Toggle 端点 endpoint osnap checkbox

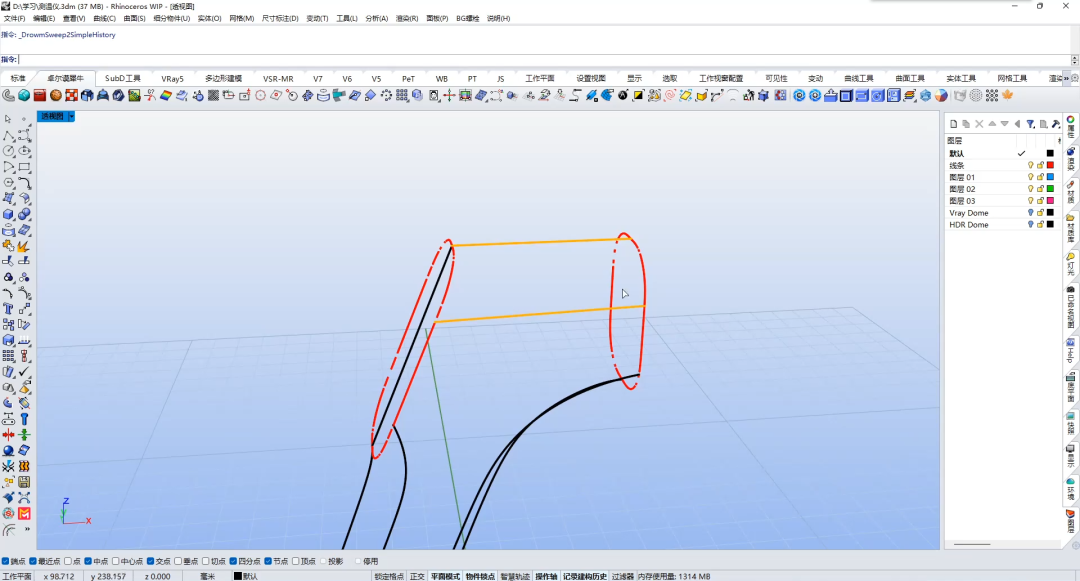6,562
